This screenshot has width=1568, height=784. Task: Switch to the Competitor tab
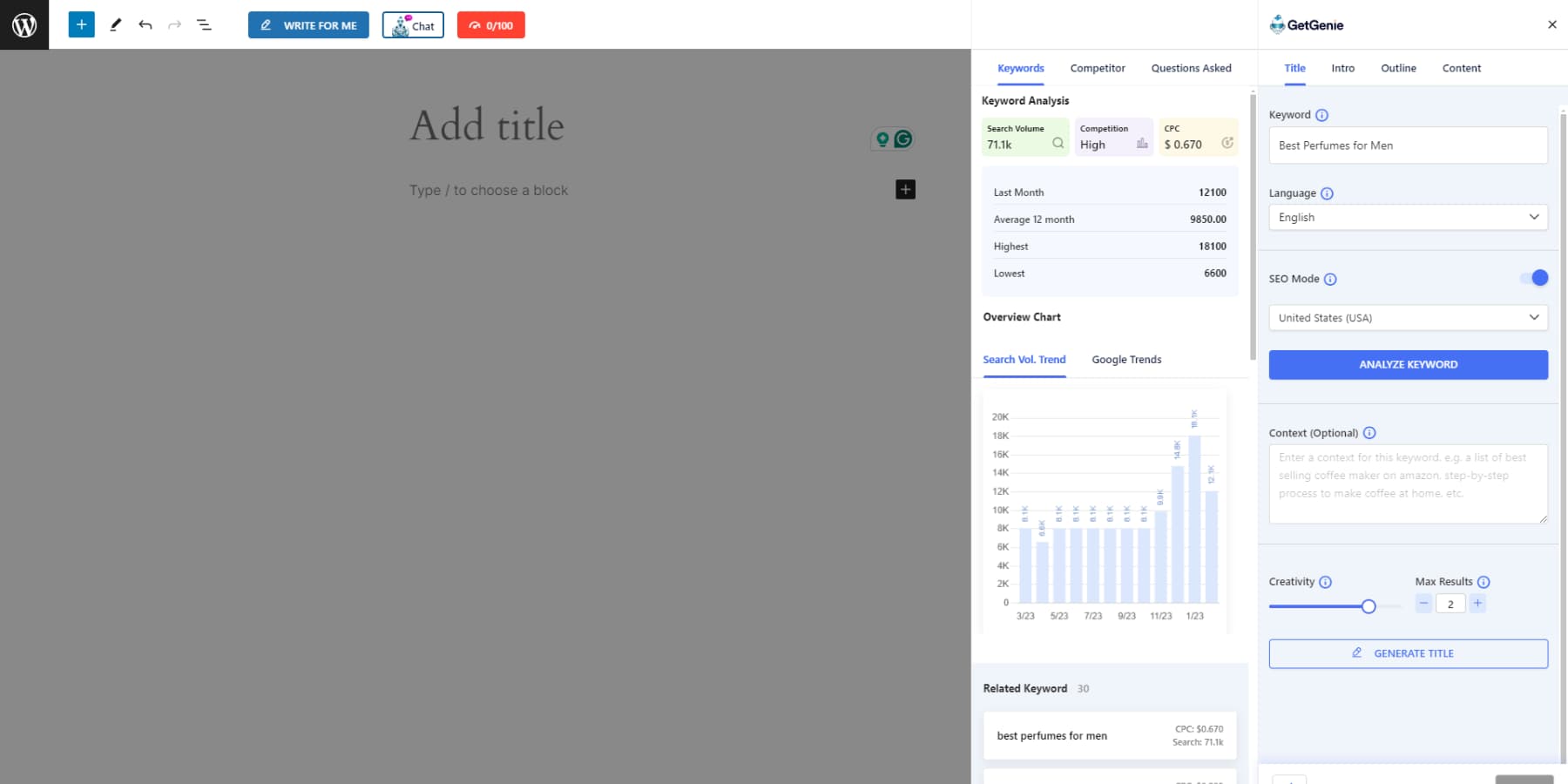[x=1098, y=68]
